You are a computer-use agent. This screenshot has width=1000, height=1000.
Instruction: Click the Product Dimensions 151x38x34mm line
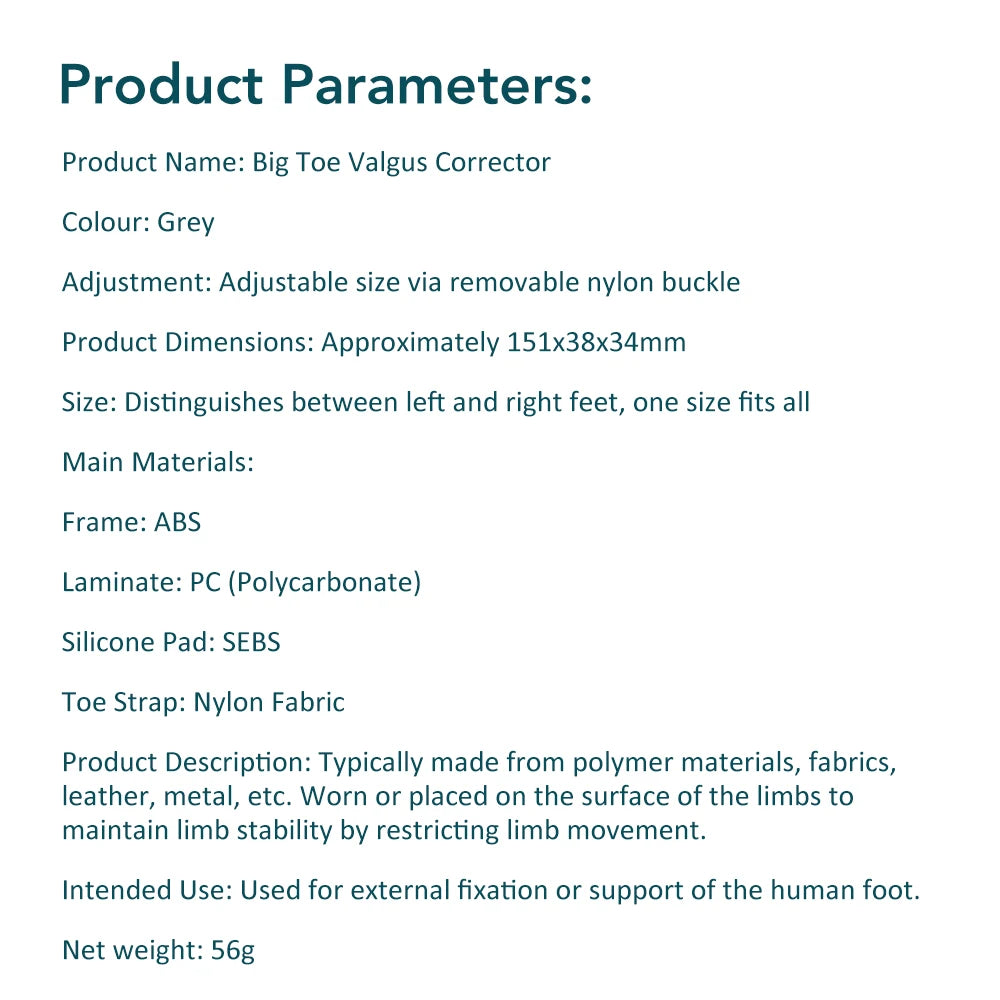374,343
